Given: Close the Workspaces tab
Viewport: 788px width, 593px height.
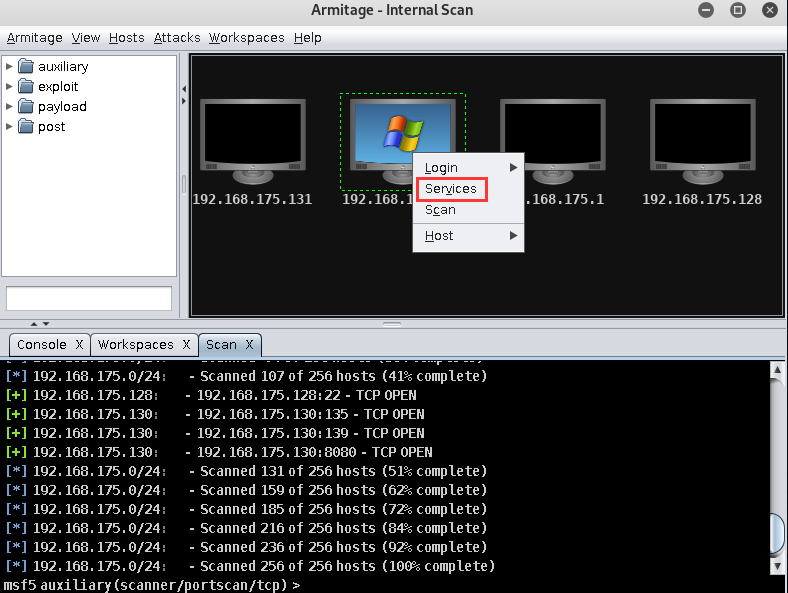Looking at the screenshot, I should tap(186, 345).
